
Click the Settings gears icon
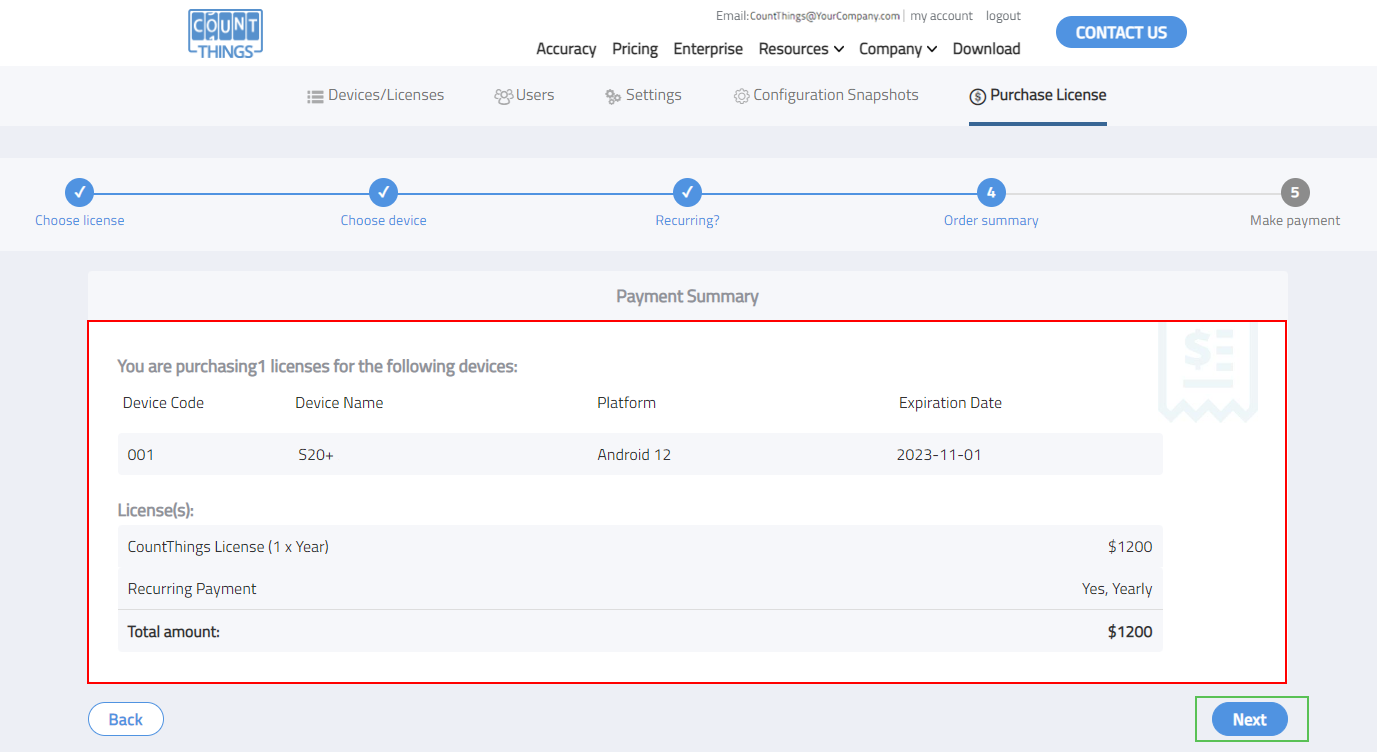(613, 96)
